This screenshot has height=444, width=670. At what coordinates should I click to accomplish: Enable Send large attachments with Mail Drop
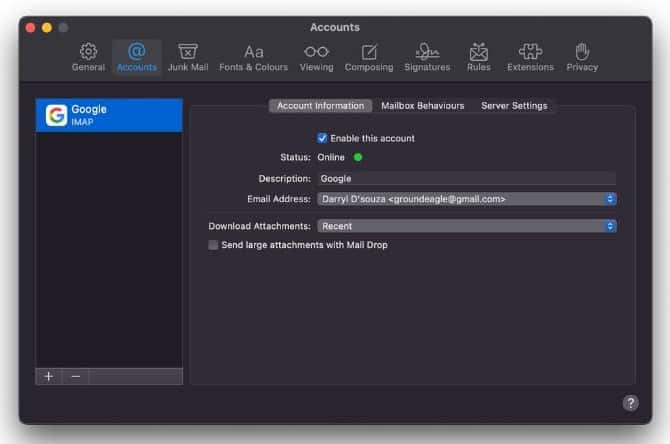[x=213, y=245]
